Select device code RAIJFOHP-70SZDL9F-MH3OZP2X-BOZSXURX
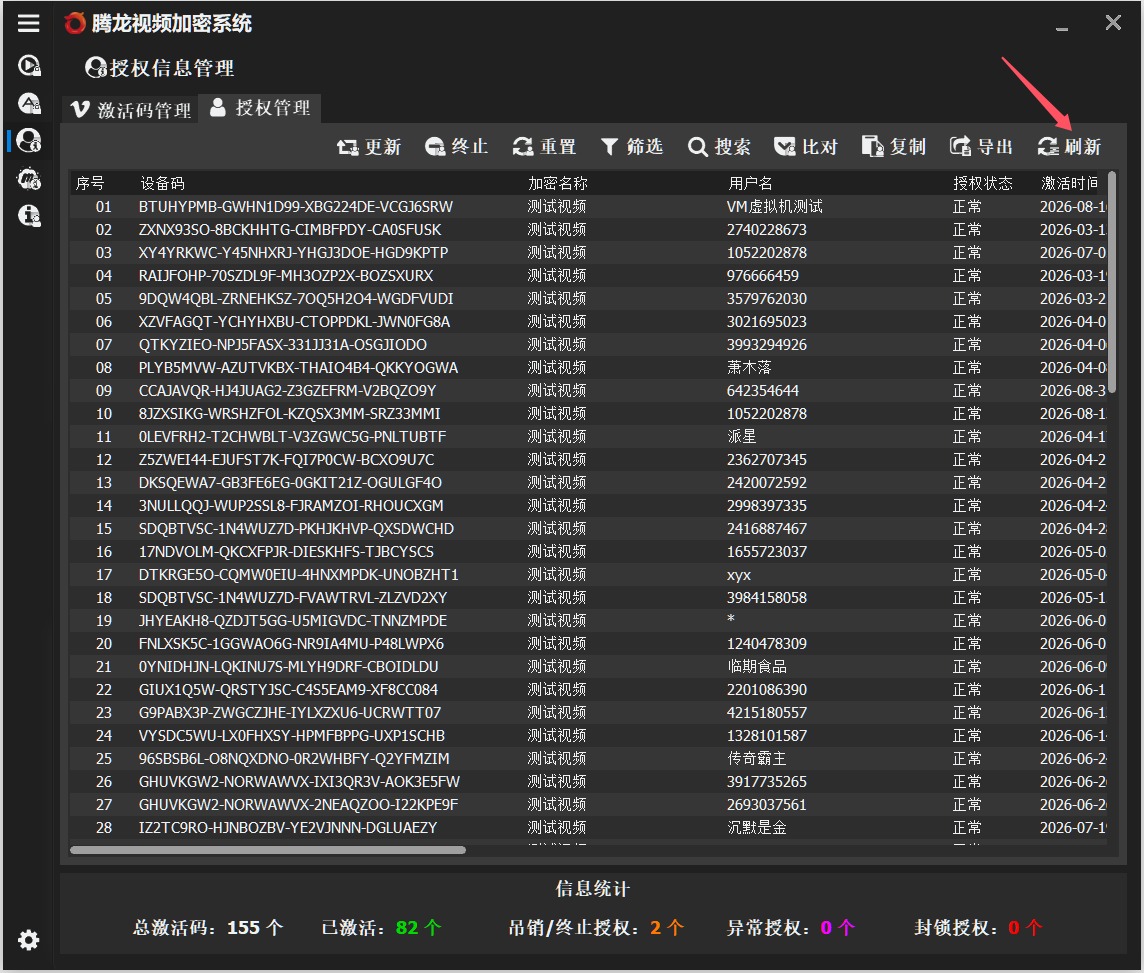1144x973 pixels. (286, 276)
